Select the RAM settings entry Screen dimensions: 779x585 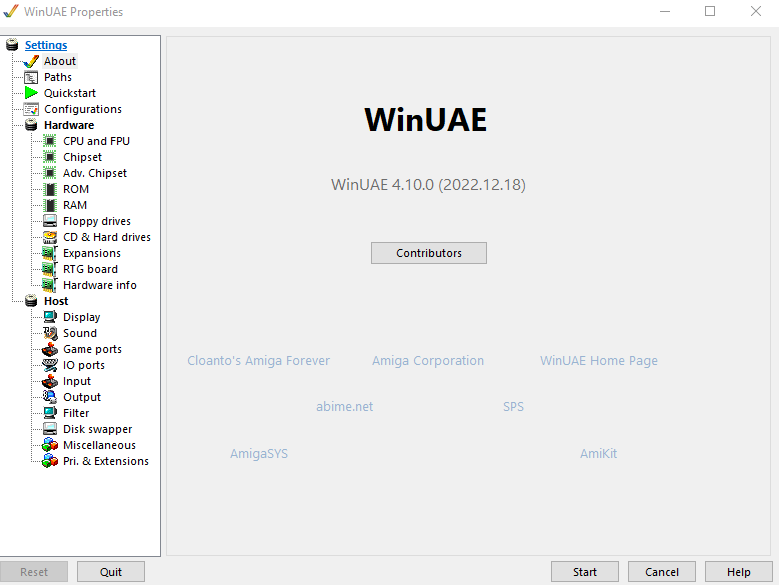(x=75, y=205)
